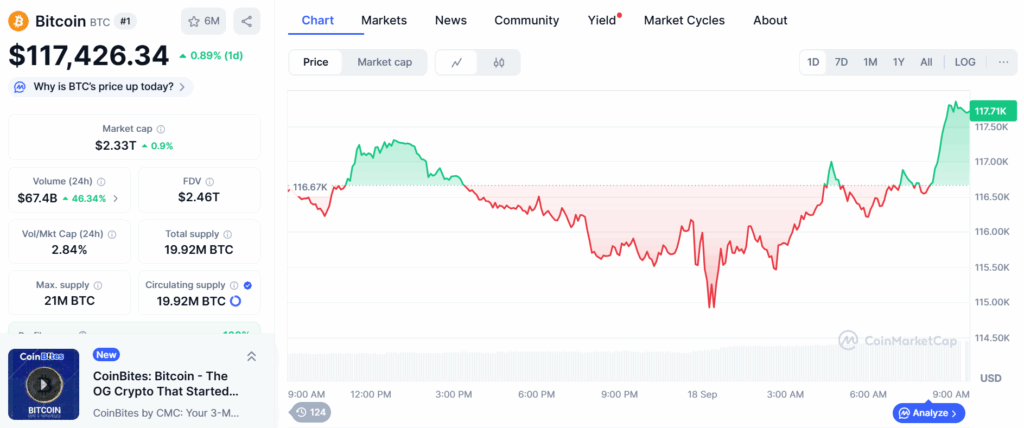This screenshot has height=428, width=1024.
Task: Set chart range to 7D
Action: click(x=841, y=62)
